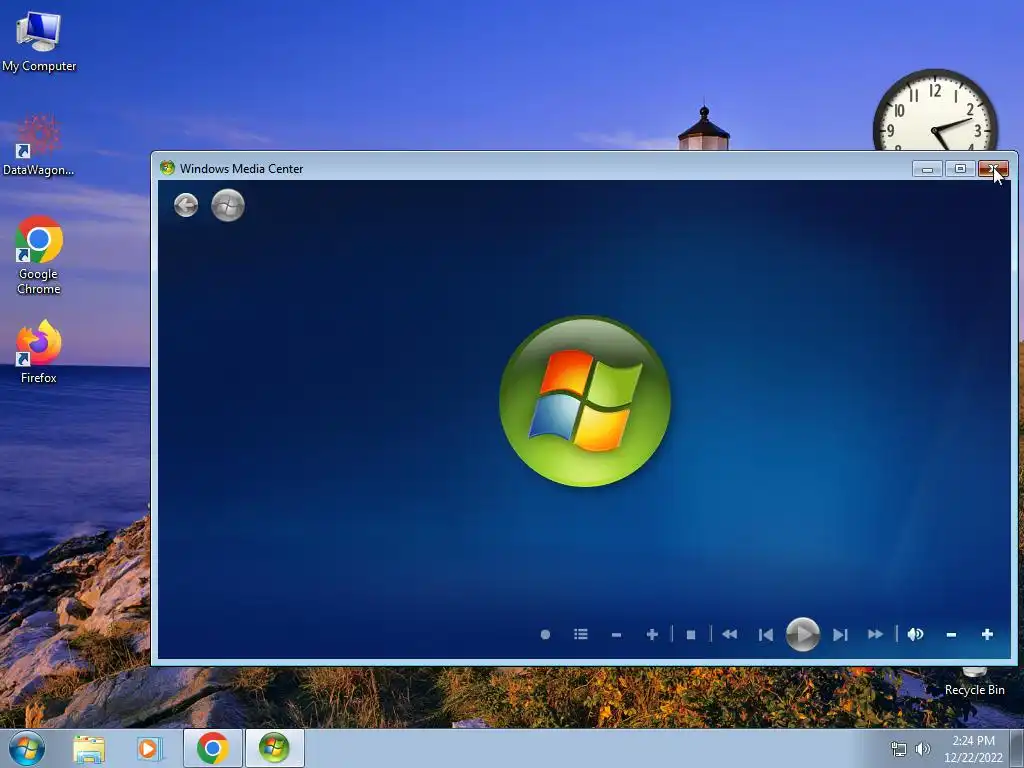
Task: Click the taskbar clock showing 2:24 PM
Action: pos(973,748)
